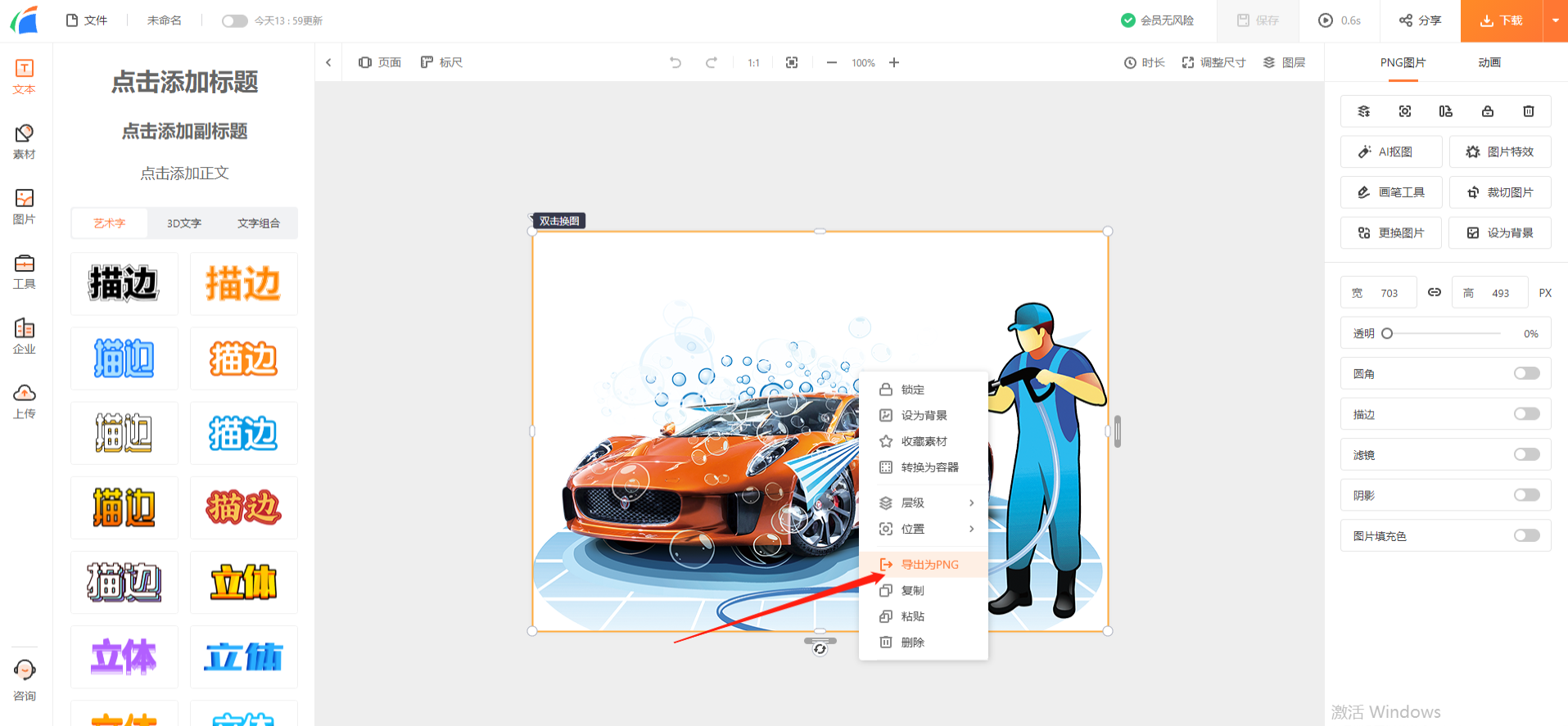Screen dimensions: 1568x726
Task: Click the 高 height input field
Action: pyautogui.click(x=1490, y=292)
